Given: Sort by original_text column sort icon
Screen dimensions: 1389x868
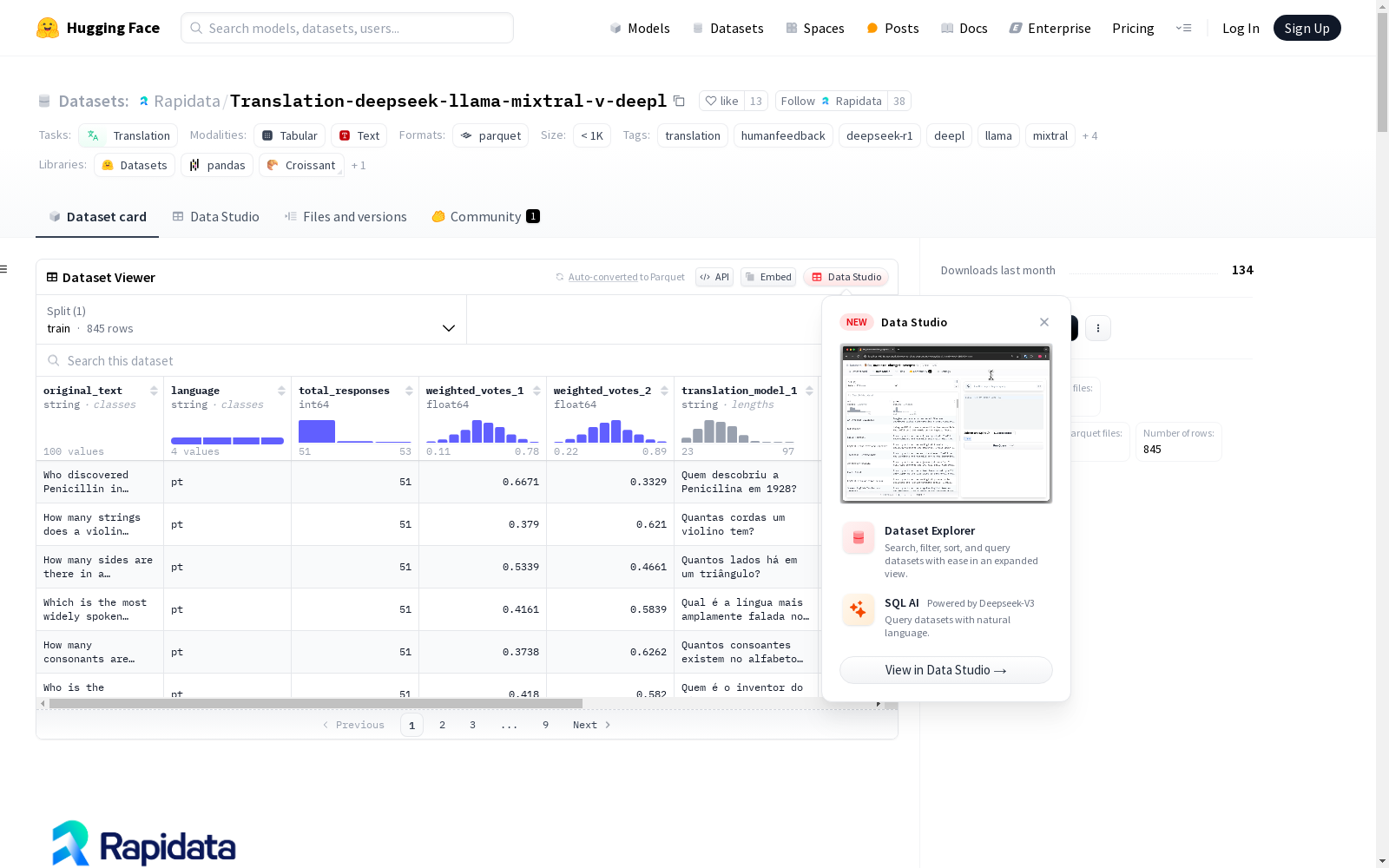Looking at the screenshot, I should pyautogui.click(x=154, y=391).
